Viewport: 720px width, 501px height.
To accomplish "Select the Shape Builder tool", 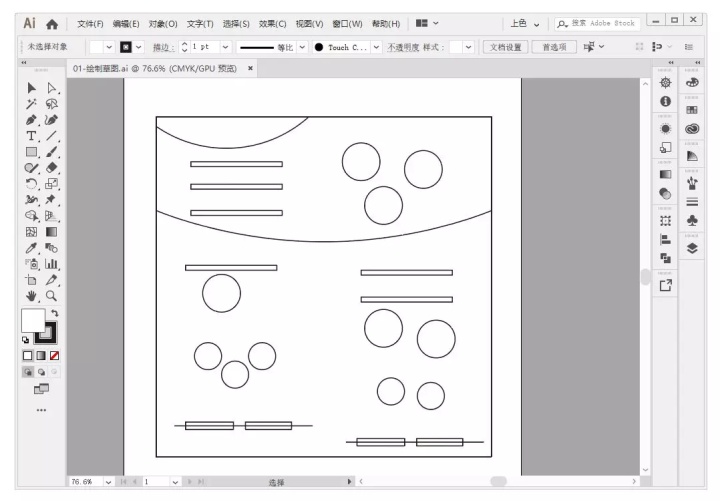I will 31,216.
